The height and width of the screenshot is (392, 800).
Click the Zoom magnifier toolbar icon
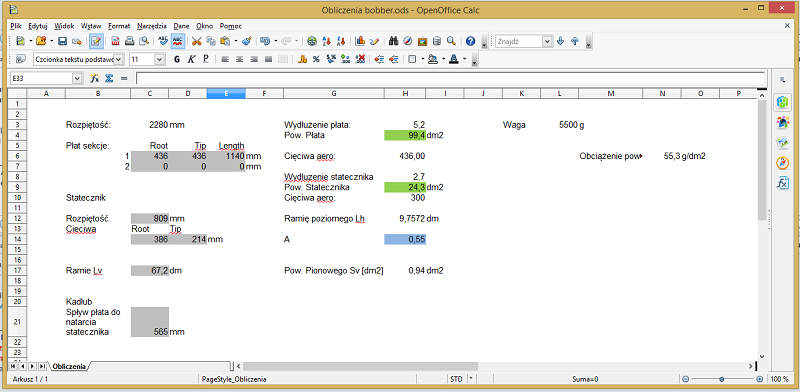(x=451, y=41)
